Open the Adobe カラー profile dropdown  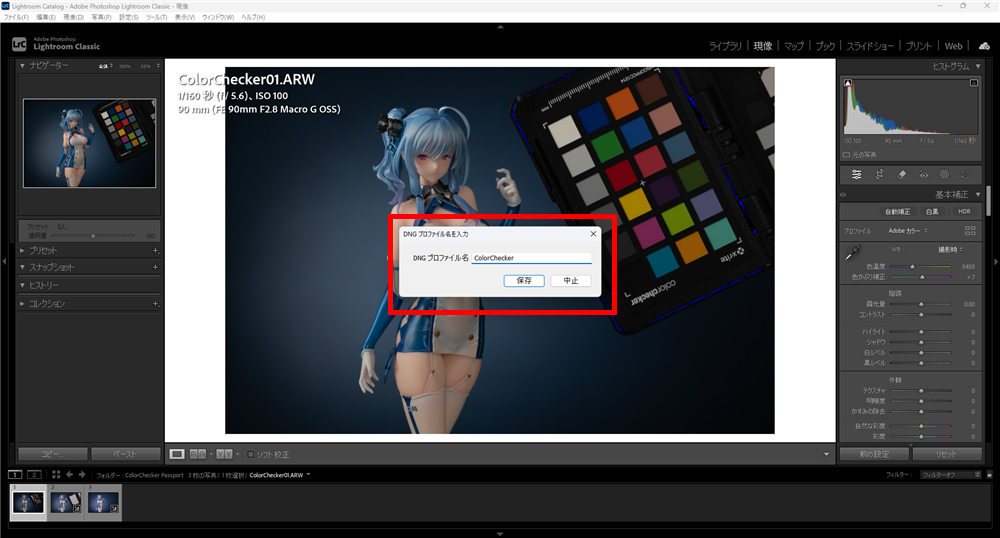tap(908, 231)
